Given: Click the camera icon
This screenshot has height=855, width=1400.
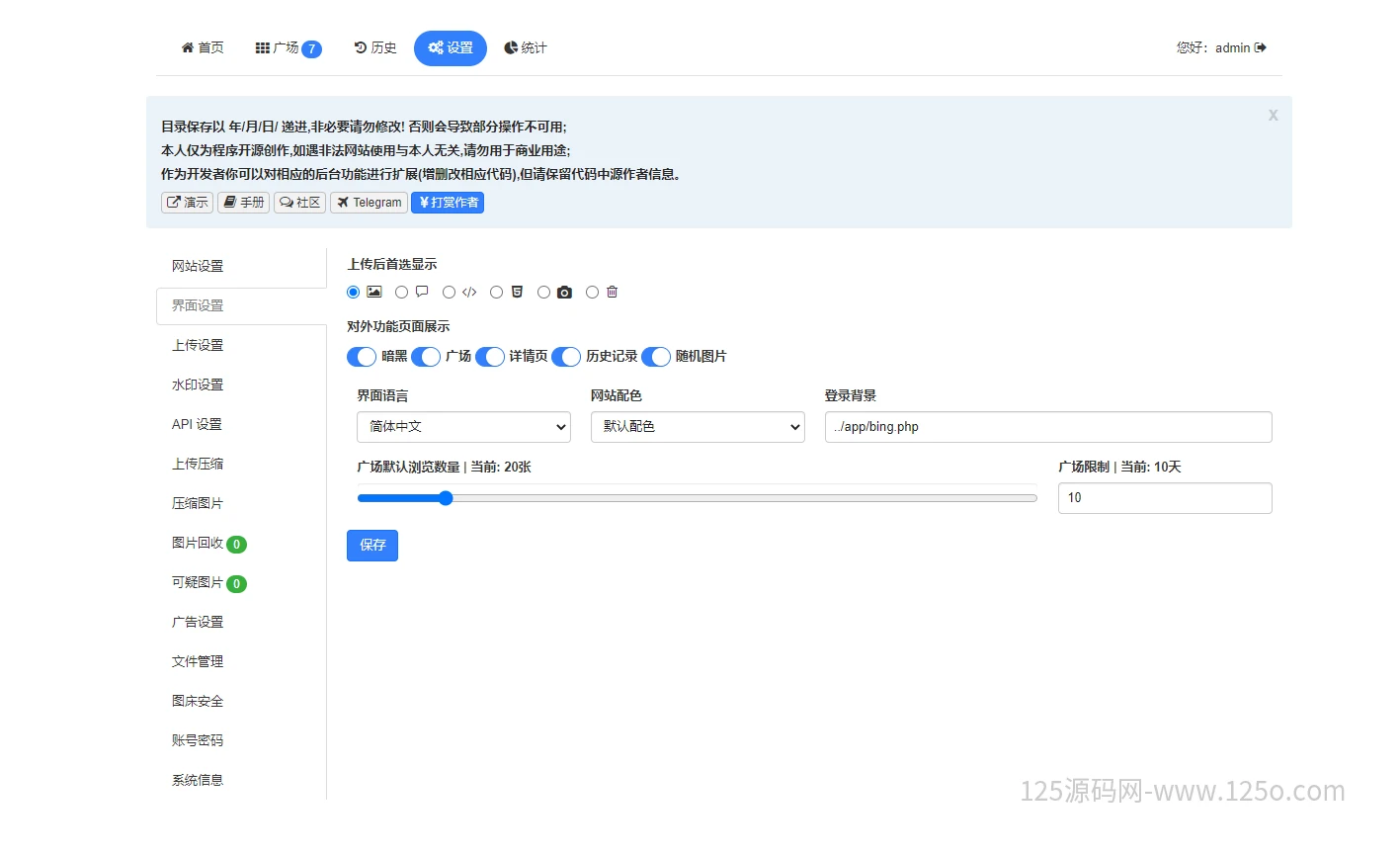Looking at the screenshot, I should [x=564, y=292].
